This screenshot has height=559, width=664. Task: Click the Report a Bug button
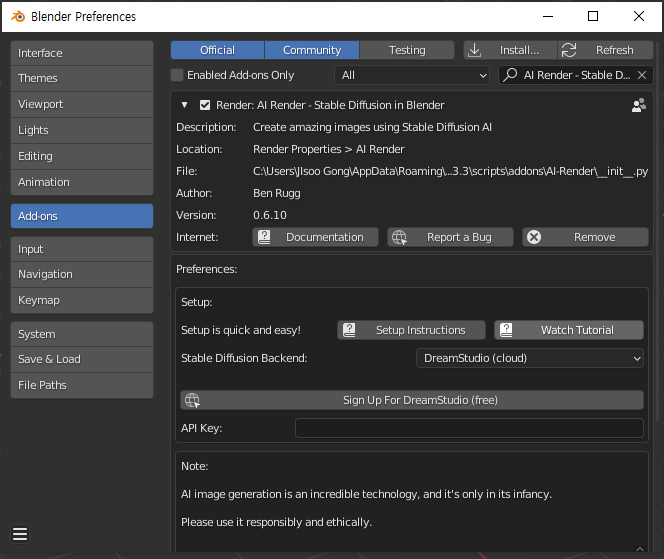(450, 237)
